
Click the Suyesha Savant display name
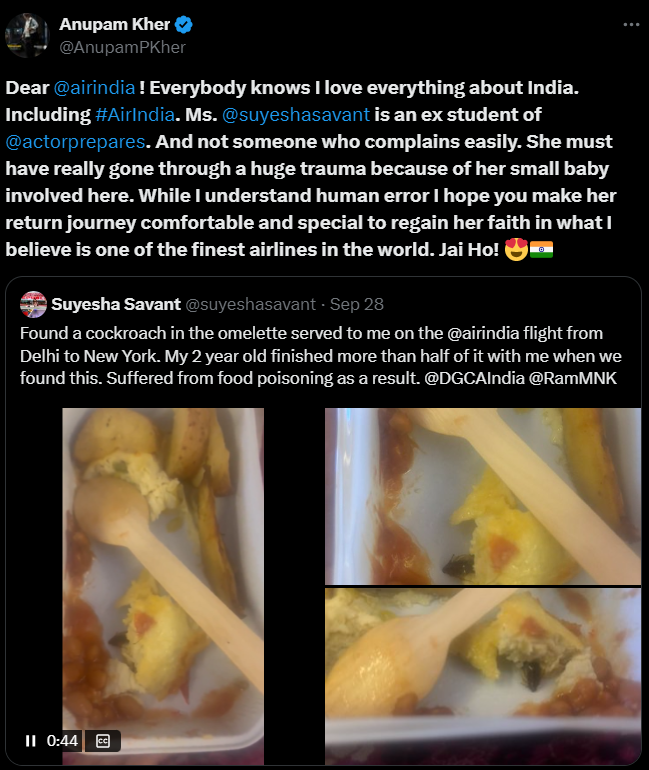[x=116, y=304]
